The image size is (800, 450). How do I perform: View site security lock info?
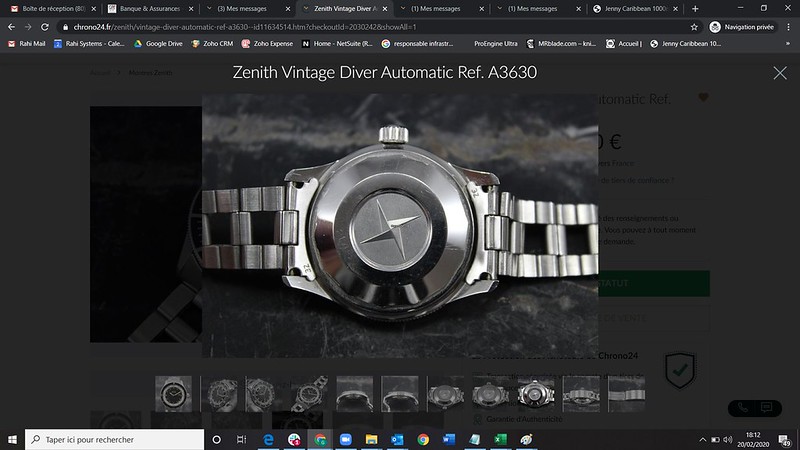coord(65,27)
